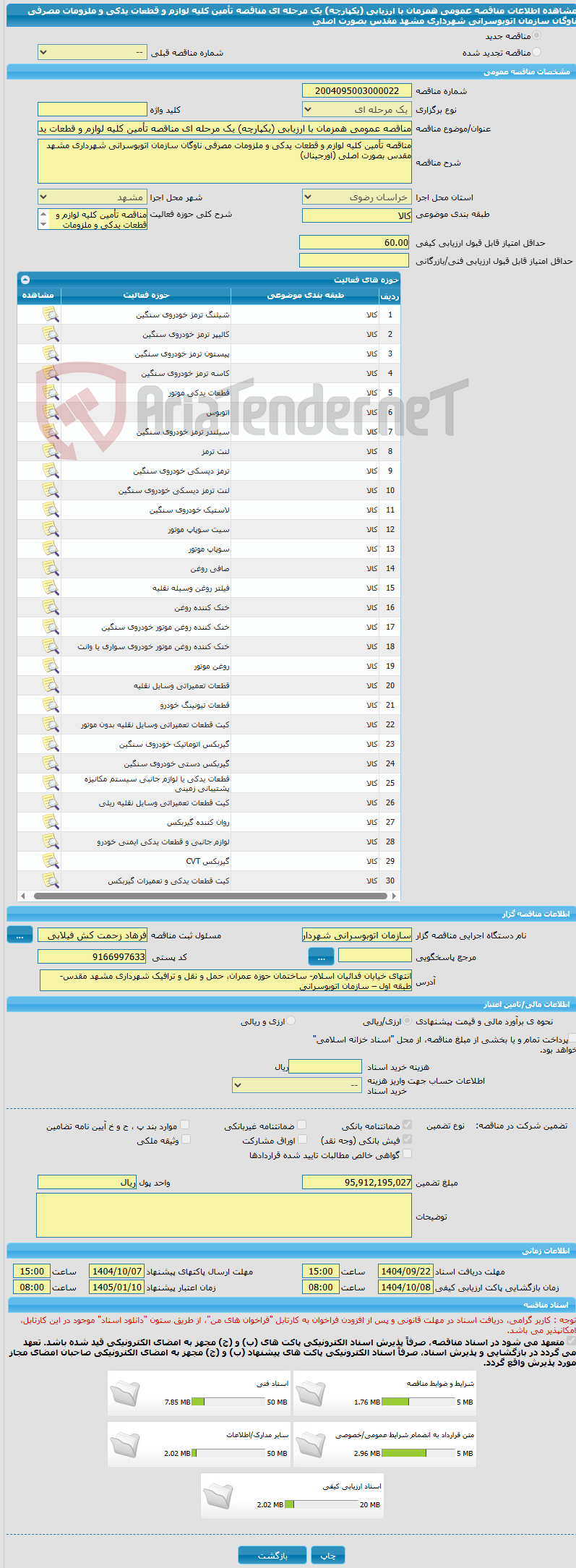Click the ellipsis button beside مرجع پاسخگویی
This screenshot has width=576, height=1568.
(x=321, y=956)
